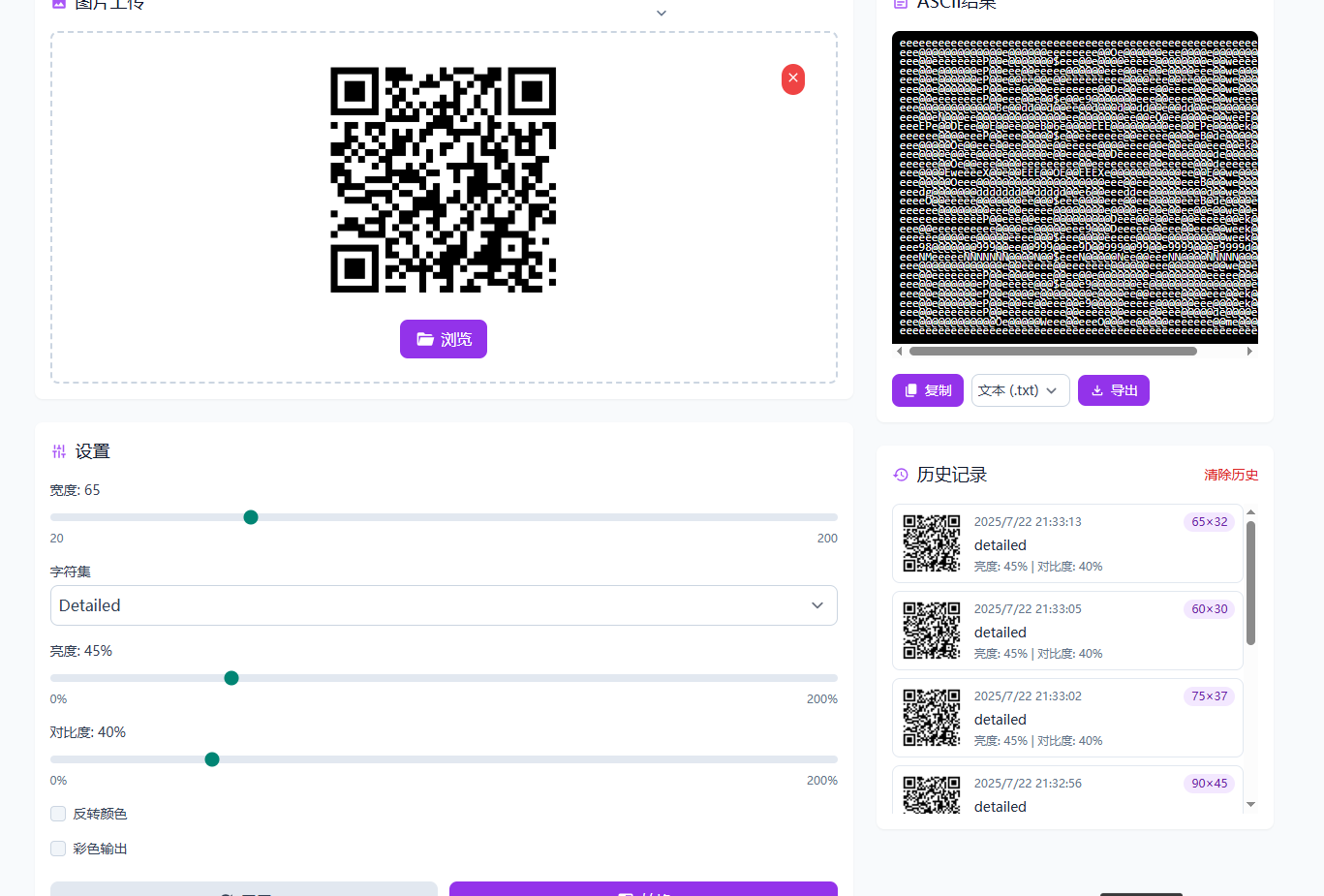Remove the uploaded QR image with red X
Viewport: 1324px width, 896px height.
792,78
